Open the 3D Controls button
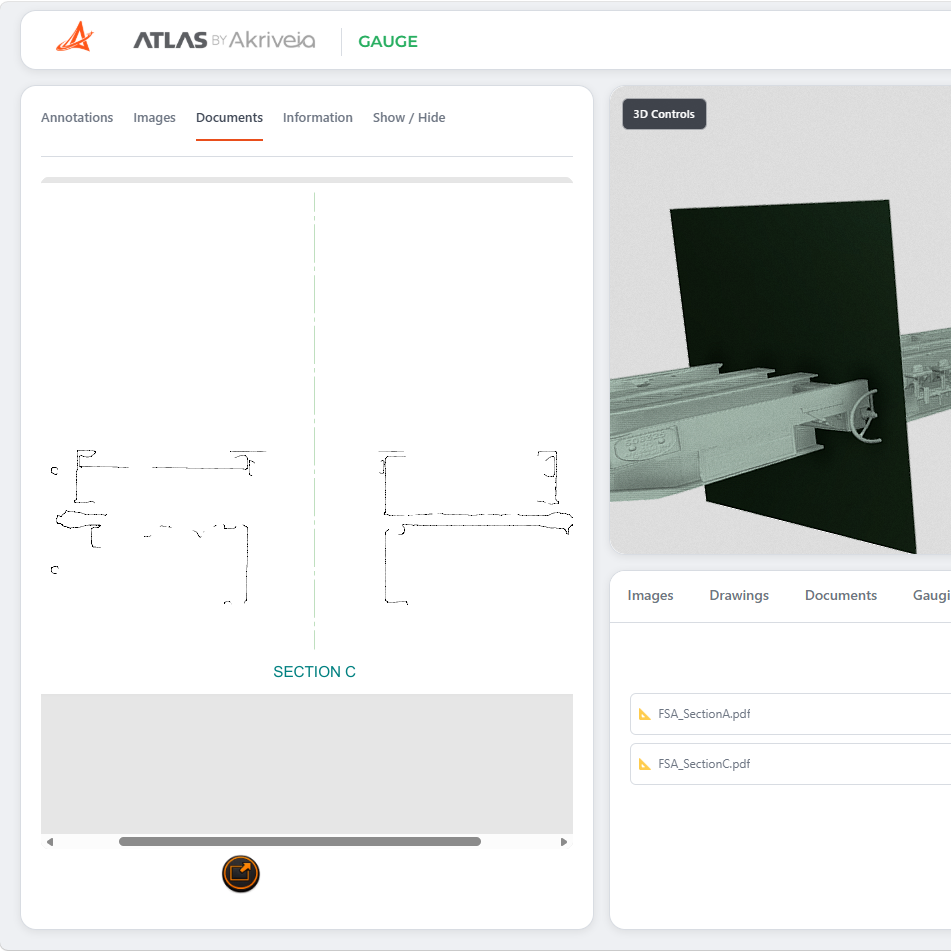Image resolution: width=951 pixels, height=951 pixels. point(664,114)
